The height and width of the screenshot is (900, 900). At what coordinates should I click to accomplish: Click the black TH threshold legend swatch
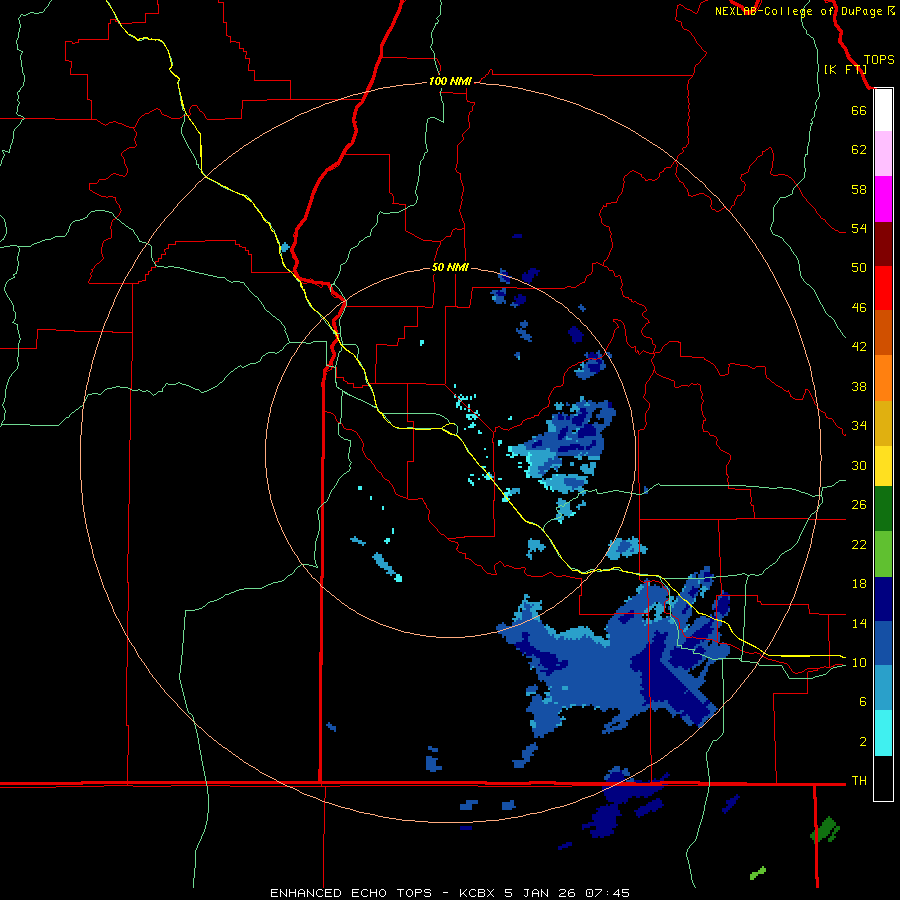[x=883, y=778]
